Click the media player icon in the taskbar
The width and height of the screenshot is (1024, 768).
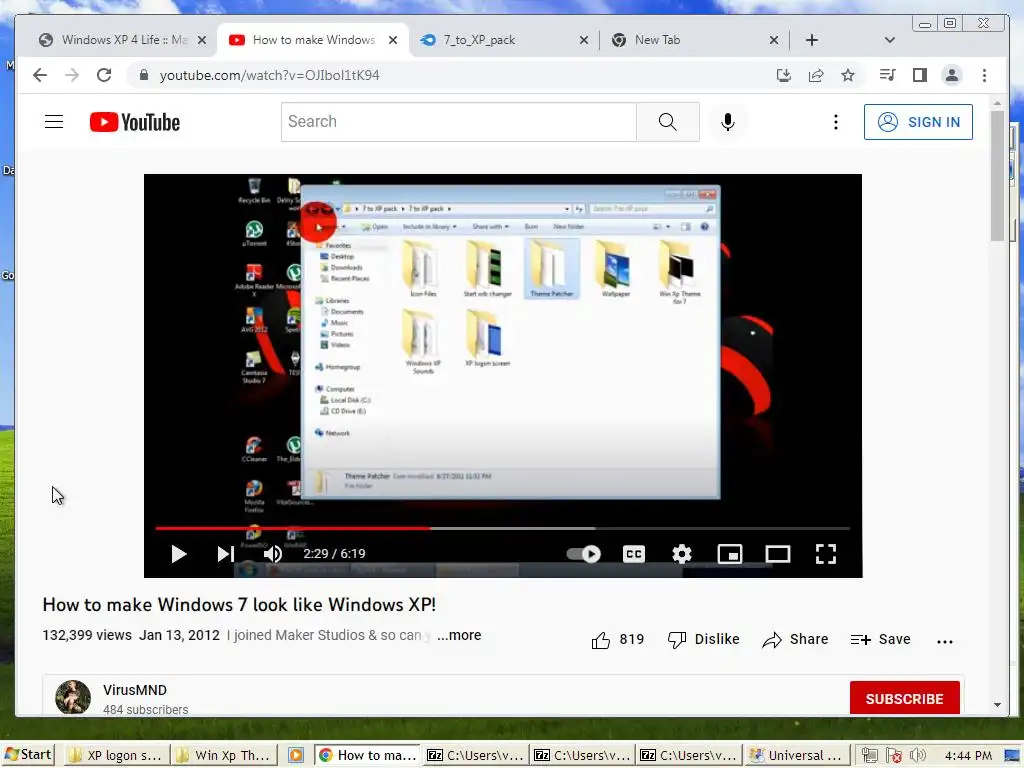pyautogui.click(x=295, y=756)
